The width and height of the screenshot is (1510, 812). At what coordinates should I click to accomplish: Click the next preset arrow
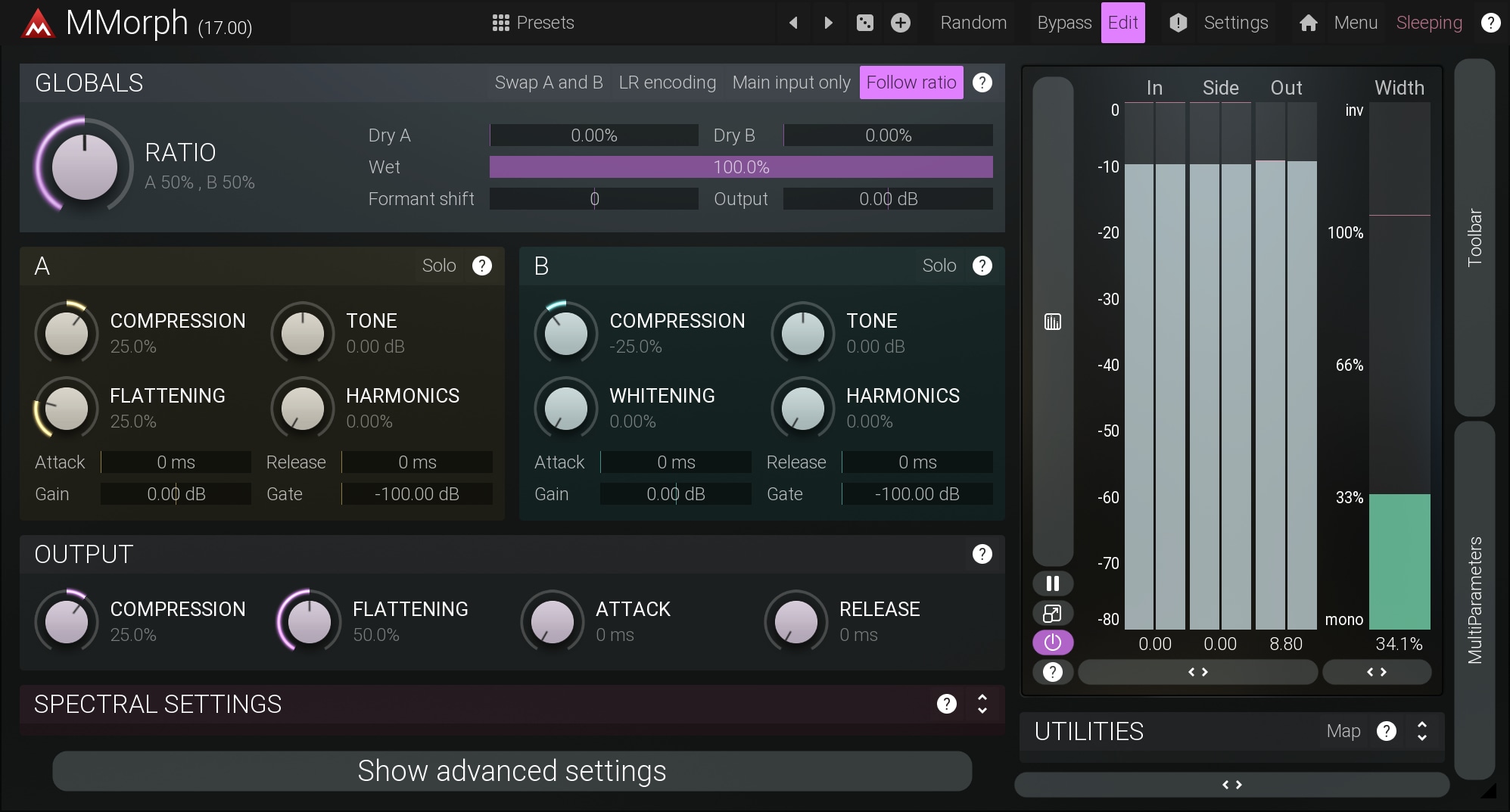828,23
